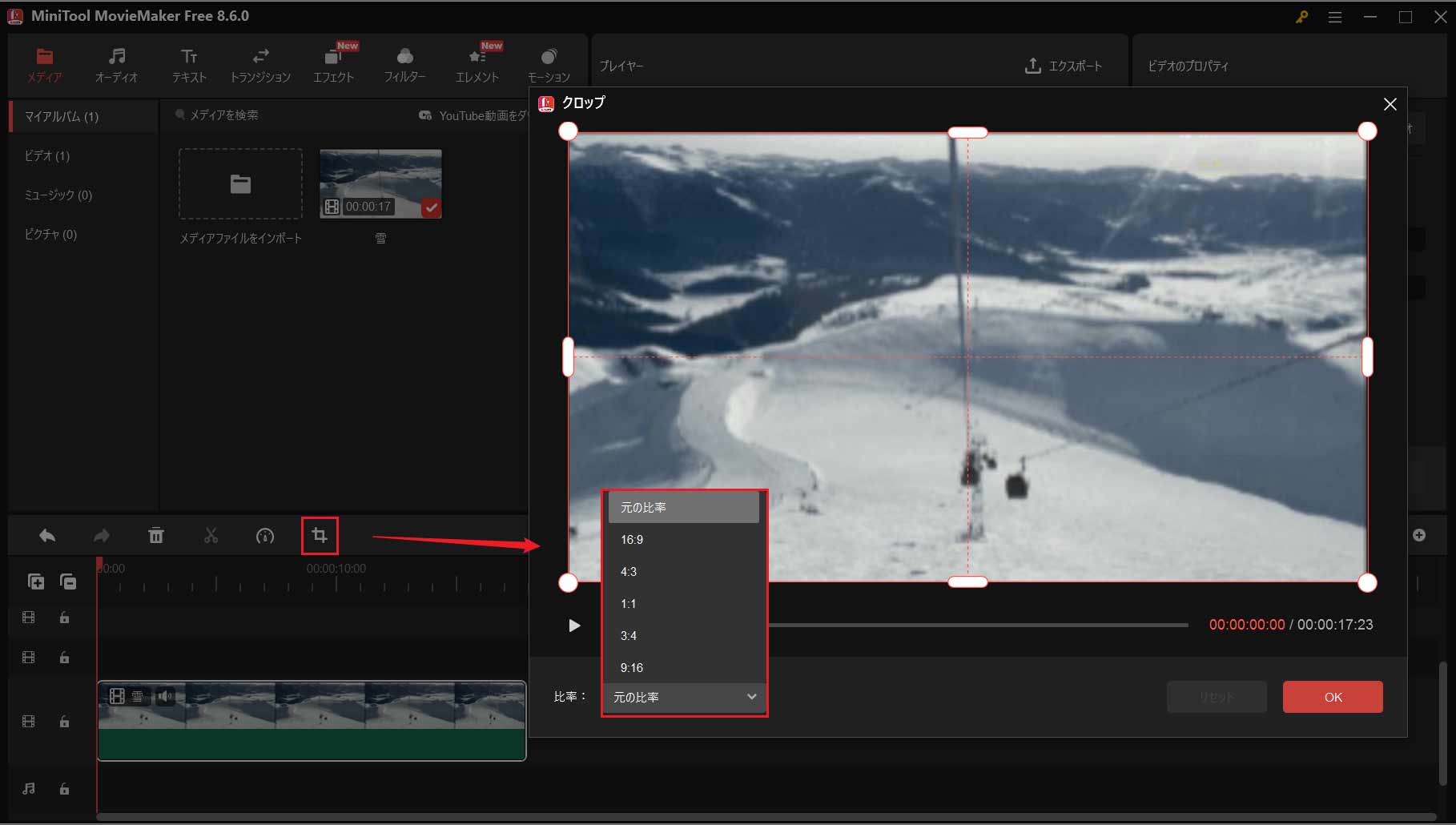Mute the 雪 clip's speaker icon
The height and width of the screenshot is (825, 1456).
click(166, 696)
